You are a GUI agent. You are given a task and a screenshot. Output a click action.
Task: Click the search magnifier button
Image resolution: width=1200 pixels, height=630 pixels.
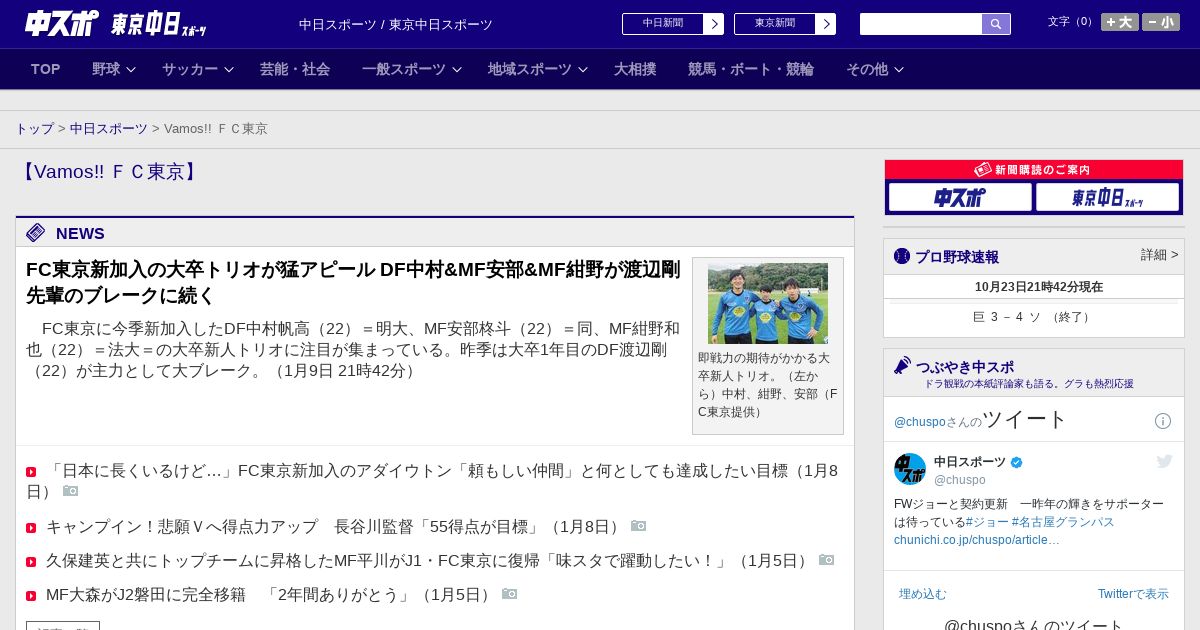point(996,24)
